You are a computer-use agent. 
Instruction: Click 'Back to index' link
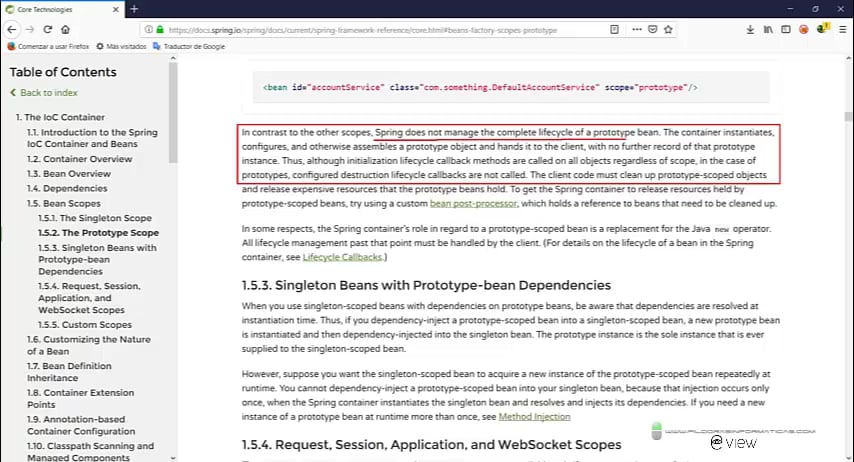pyautogui.click(x=44, y=93)
